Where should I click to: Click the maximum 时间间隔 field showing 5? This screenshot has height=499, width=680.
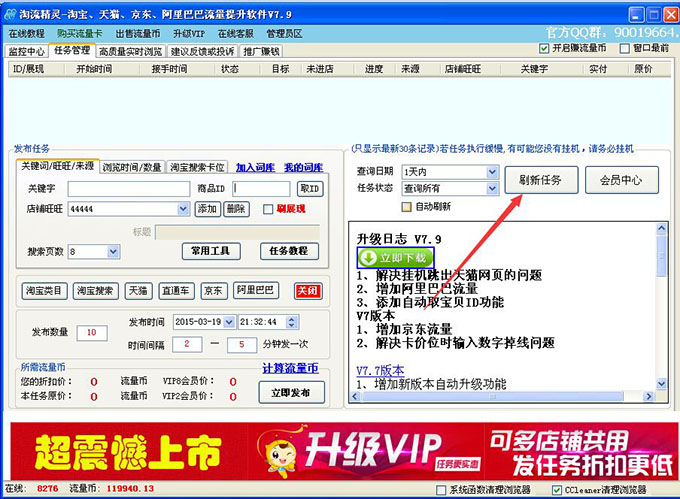[242, 344]
